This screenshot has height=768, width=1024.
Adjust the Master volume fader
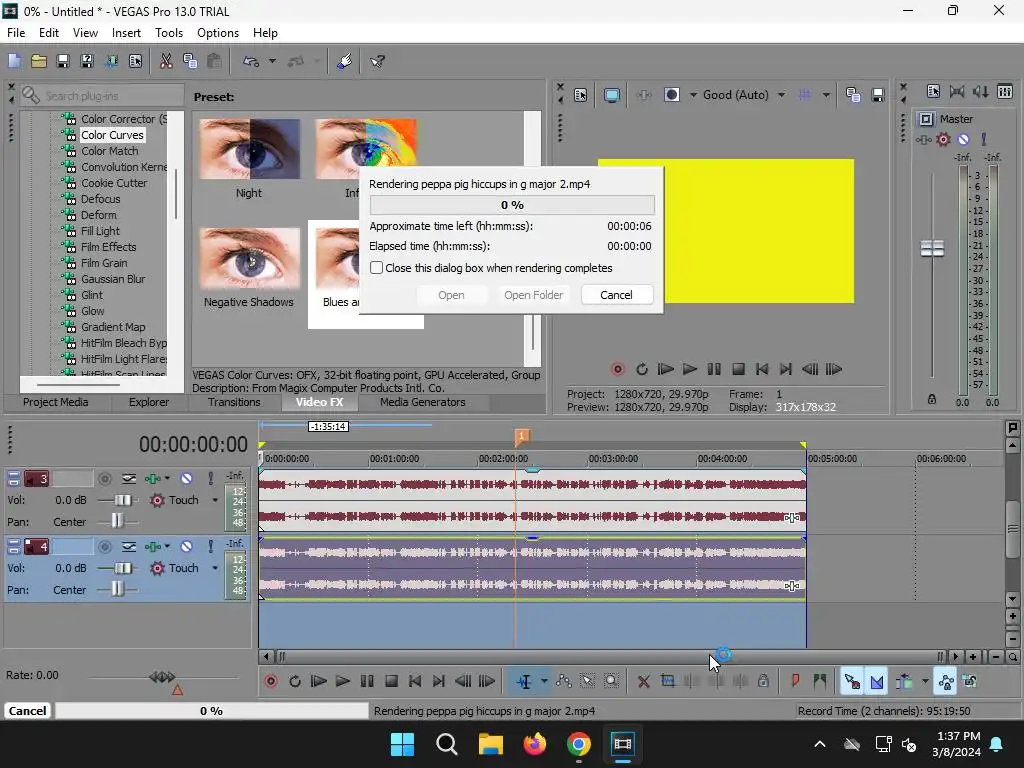coord(932,248)
